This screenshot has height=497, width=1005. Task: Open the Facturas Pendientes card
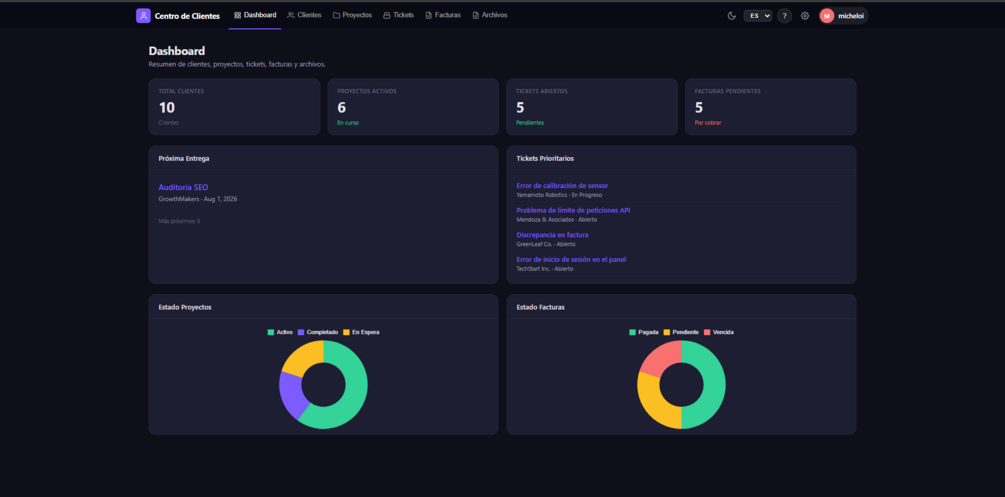(770, 106)
